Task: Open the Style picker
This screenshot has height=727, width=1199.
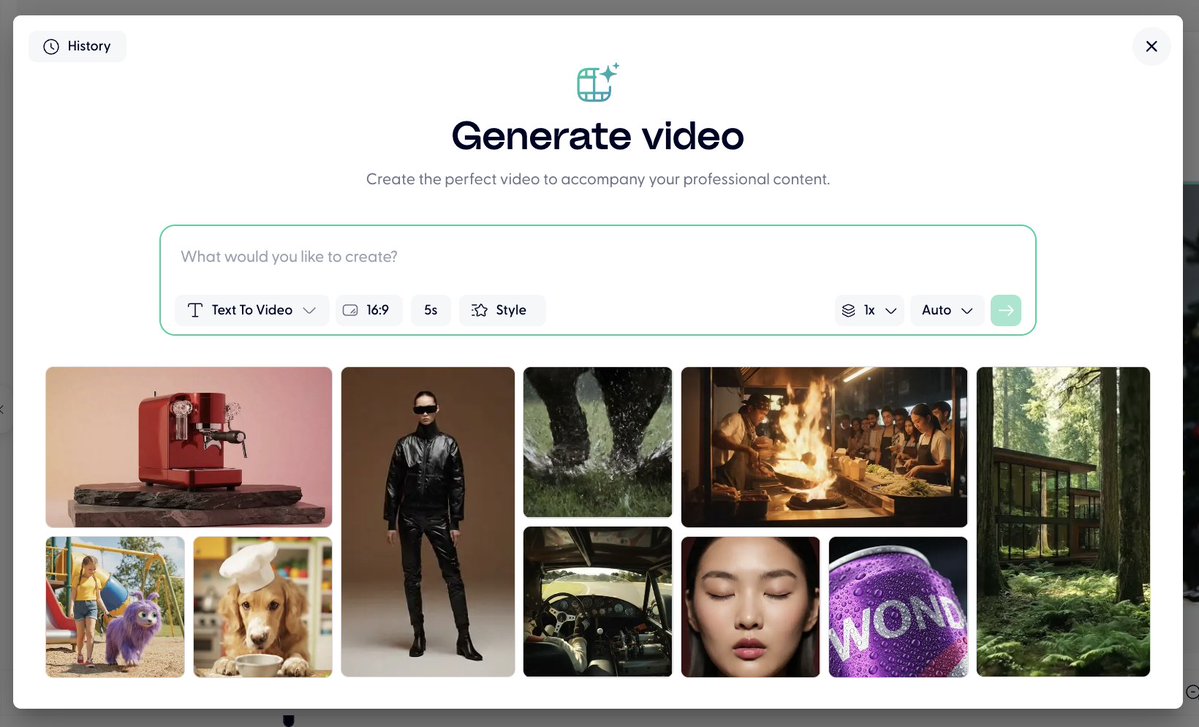Action: pos(501,310)
